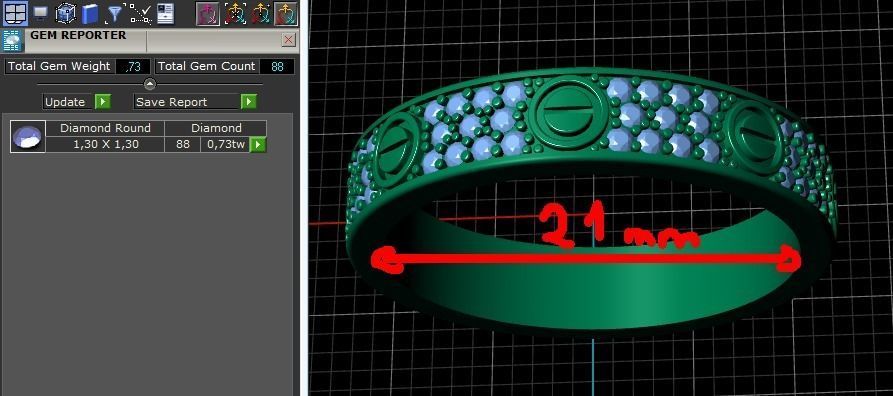The width and height of the screenshot is (893, 396).
Task: Click the '1,30 X 1,30' size cell
Action: coord(105,145)
